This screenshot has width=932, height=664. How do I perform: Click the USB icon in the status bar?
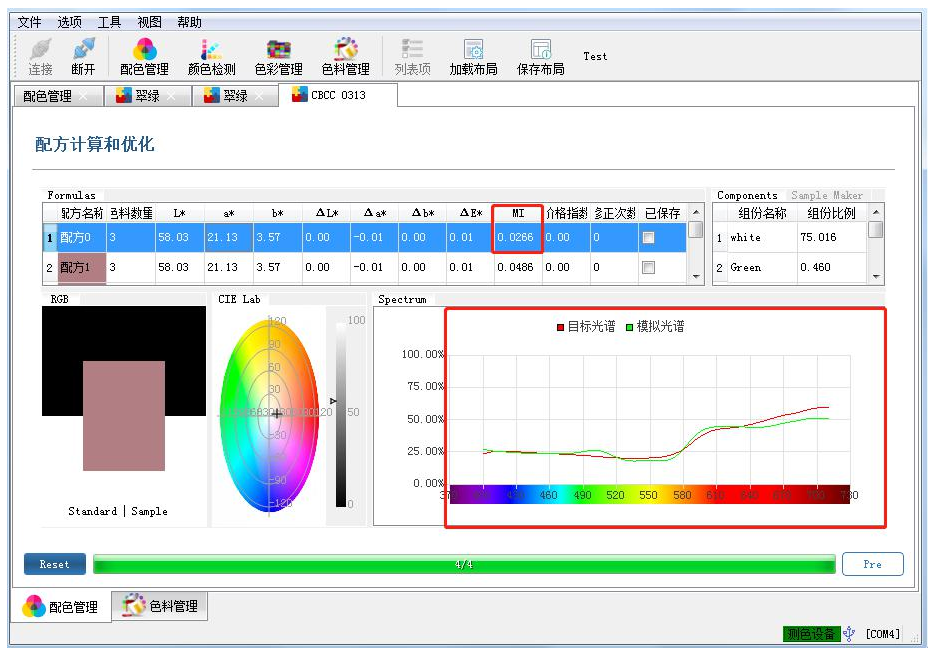coord(849,633)
